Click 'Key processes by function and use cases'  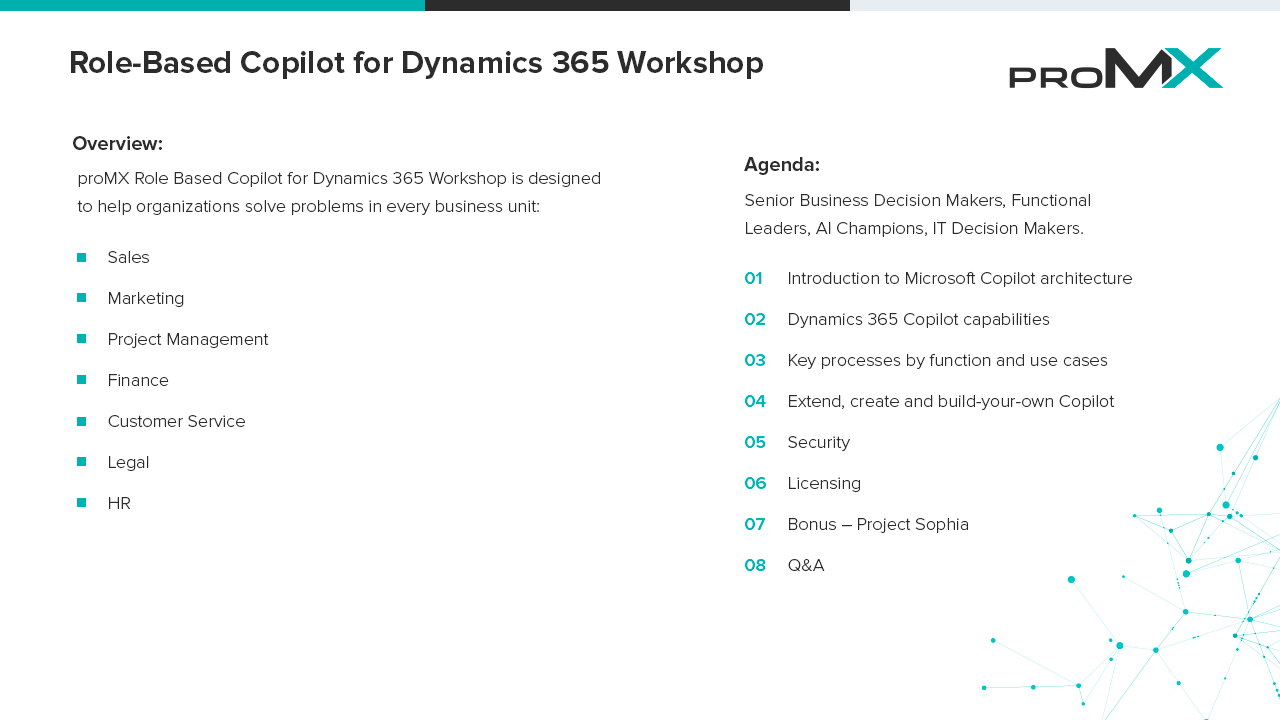tap(947, 360)
